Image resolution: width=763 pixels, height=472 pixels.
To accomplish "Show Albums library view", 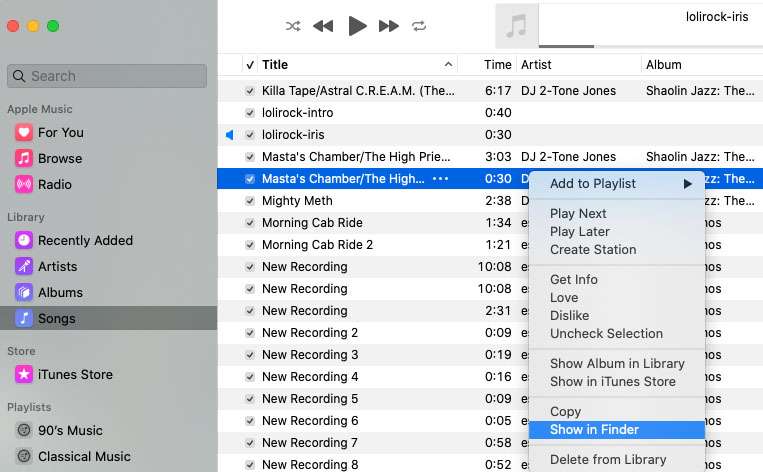I will click(61, 292).
